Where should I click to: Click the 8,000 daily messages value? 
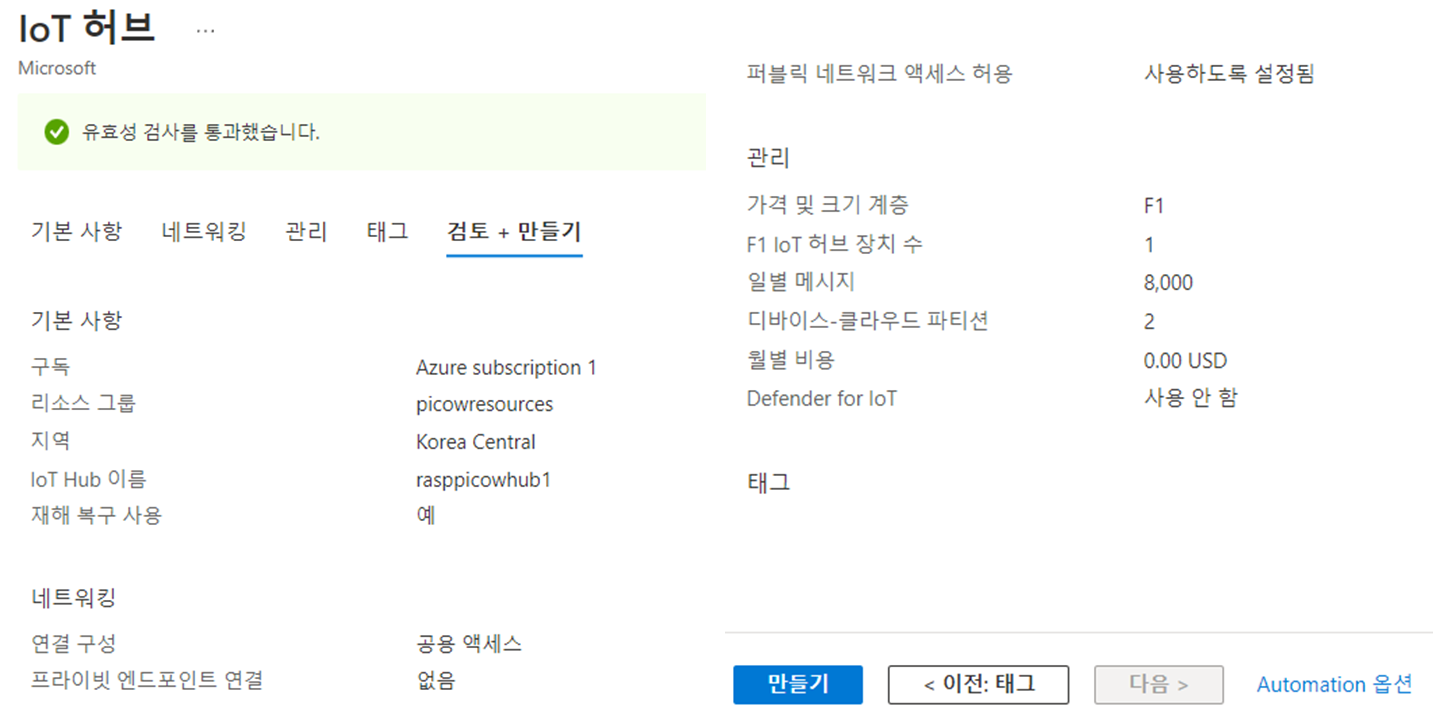point(1168,283)
